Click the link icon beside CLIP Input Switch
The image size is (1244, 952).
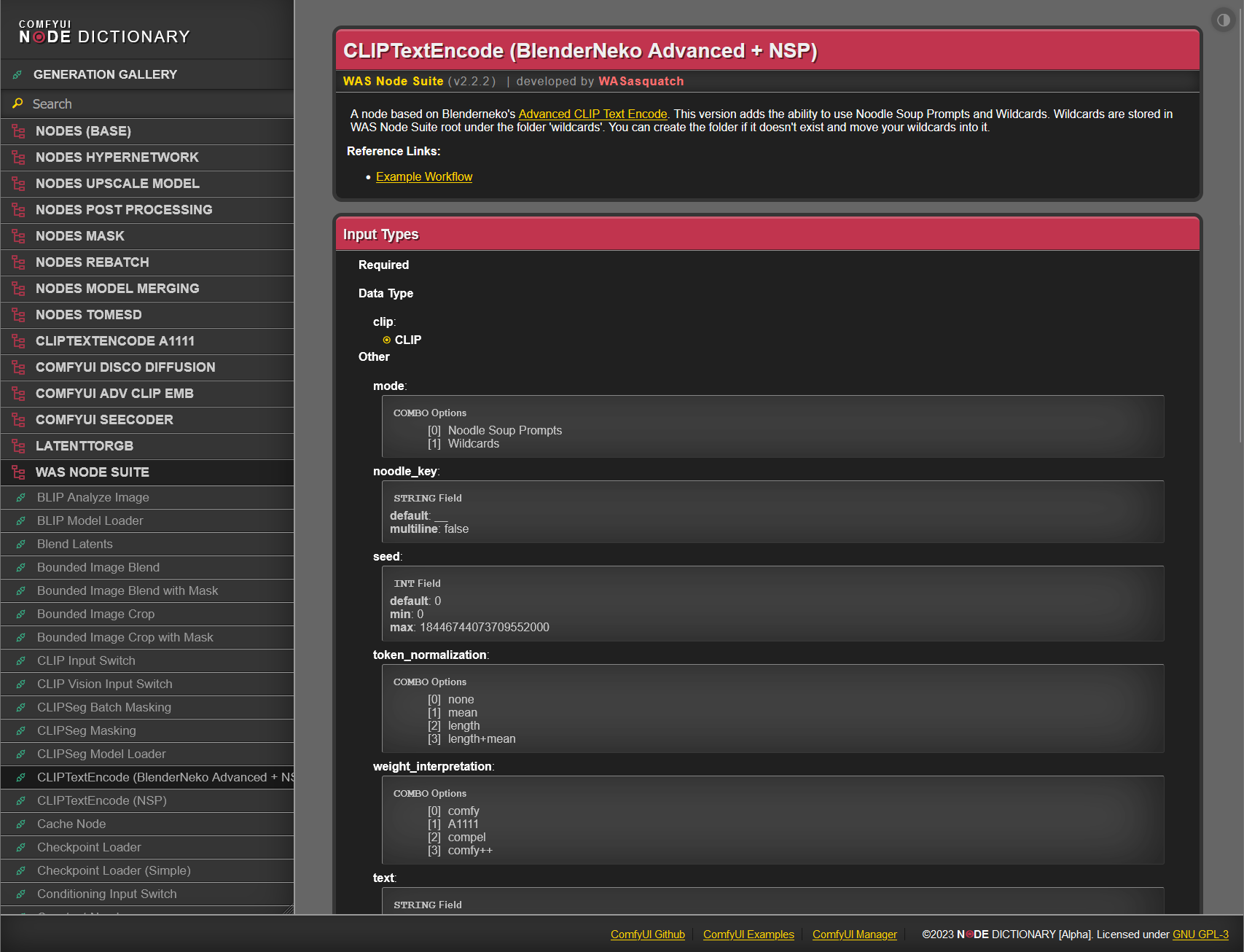[x=21, y=660]
